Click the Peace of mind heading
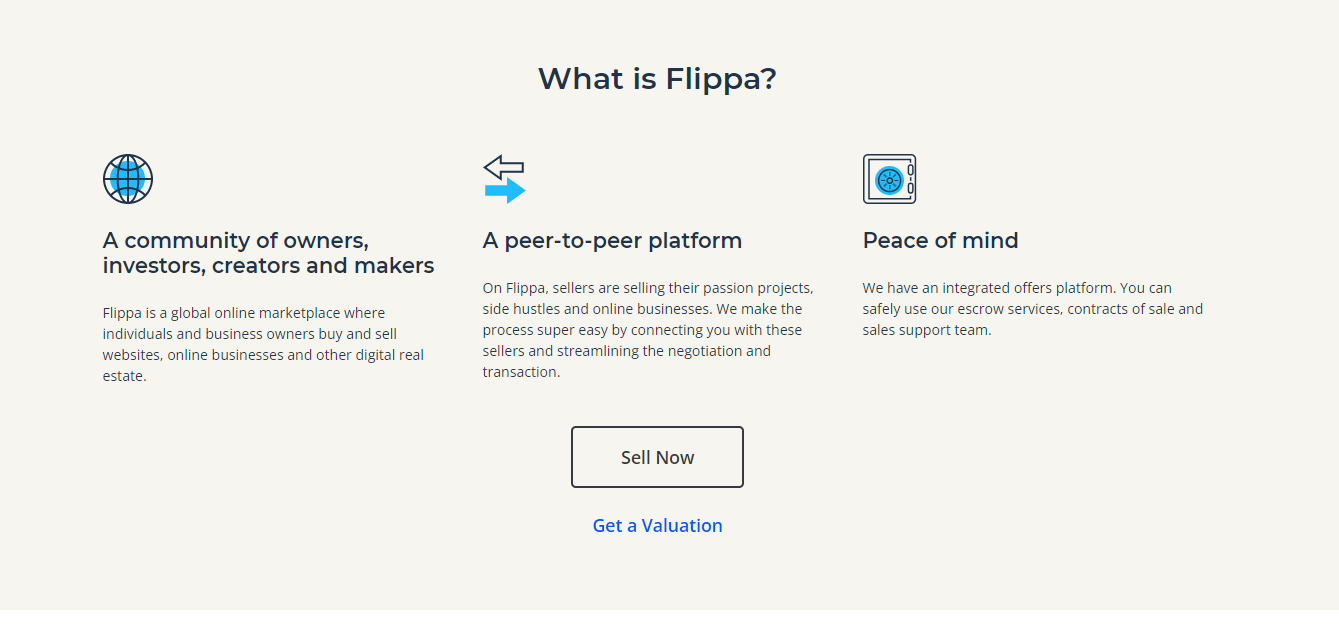1339x624 pixels. (x=940, y=240)
